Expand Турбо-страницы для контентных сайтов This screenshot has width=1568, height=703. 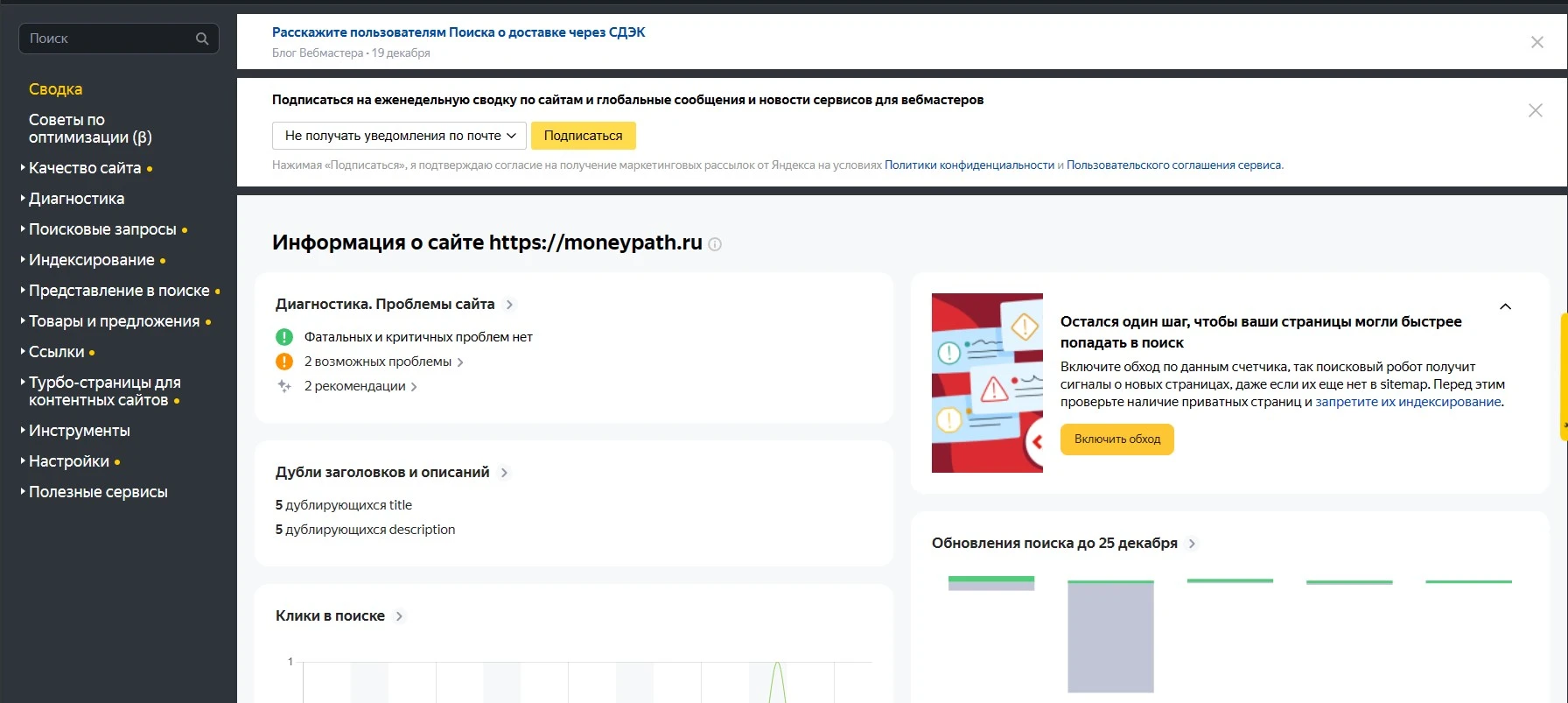pyautogui.click(x=104, y=391)
